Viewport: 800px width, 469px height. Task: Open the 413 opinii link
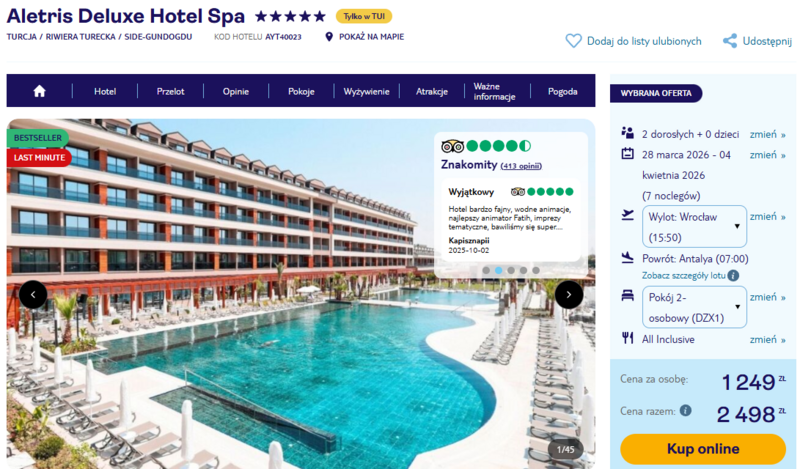point(521,166)
